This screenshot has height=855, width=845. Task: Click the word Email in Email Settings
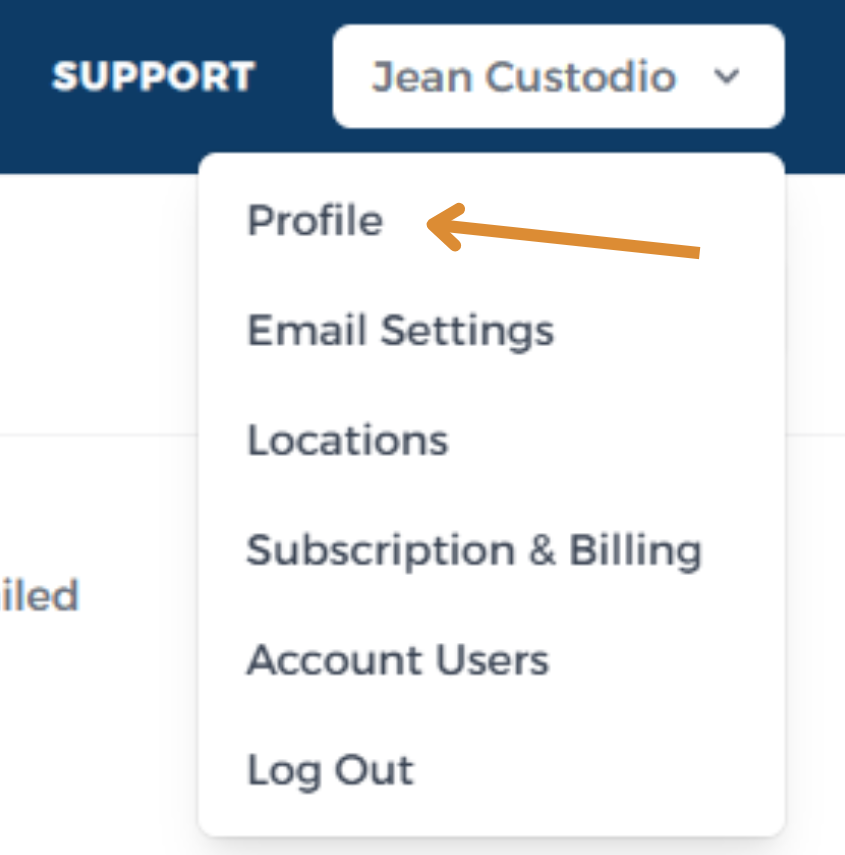point(307,330)
